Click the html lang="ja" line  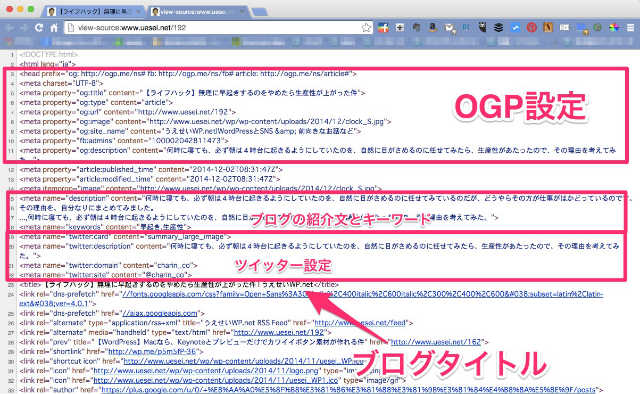48,64
